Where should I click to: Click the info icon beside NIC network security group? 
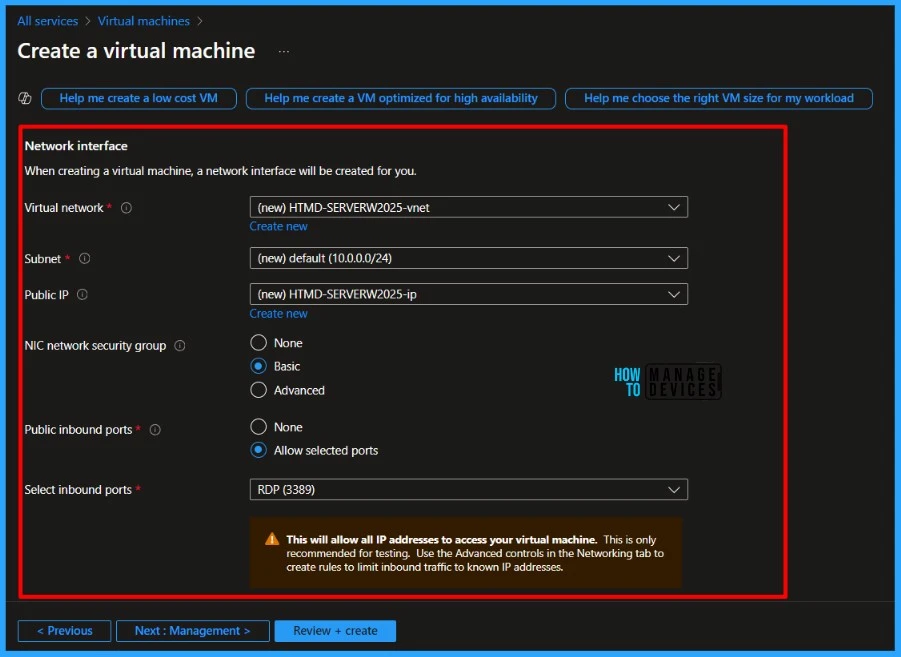pyautogui.click(x=180, y=345)
